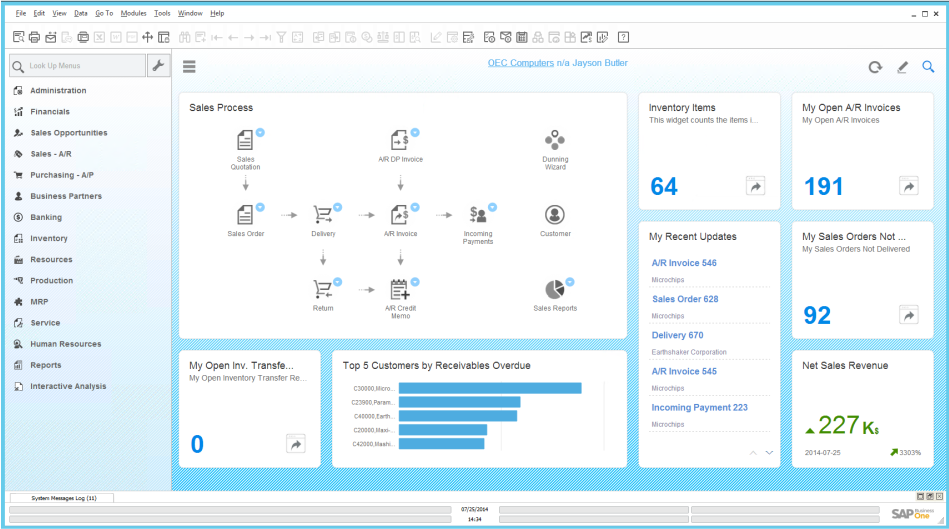Viewport: 949px width, 529px height.
Task: Expand the Delivery blue dropdown dot
Action: (338, 207)
